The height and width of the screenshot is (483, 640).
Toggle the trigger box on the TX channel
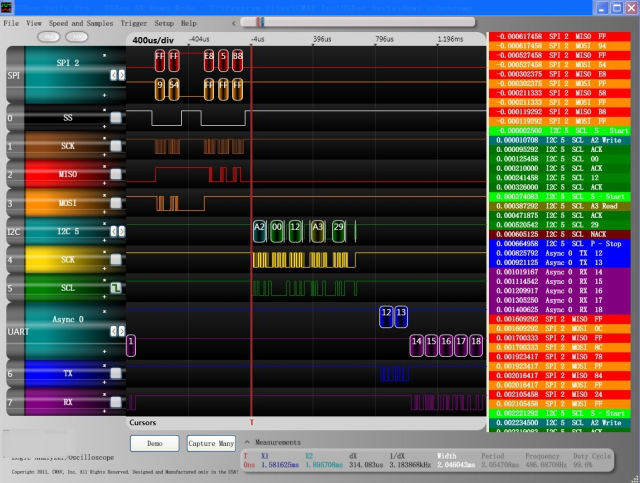coord(116,373)
